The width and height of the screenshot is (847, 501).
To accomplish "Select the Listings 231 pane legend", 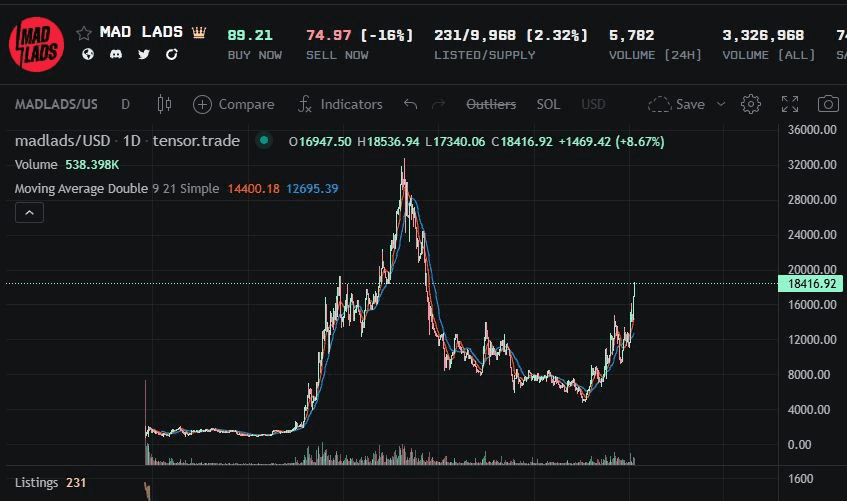I will coord(50,482).
